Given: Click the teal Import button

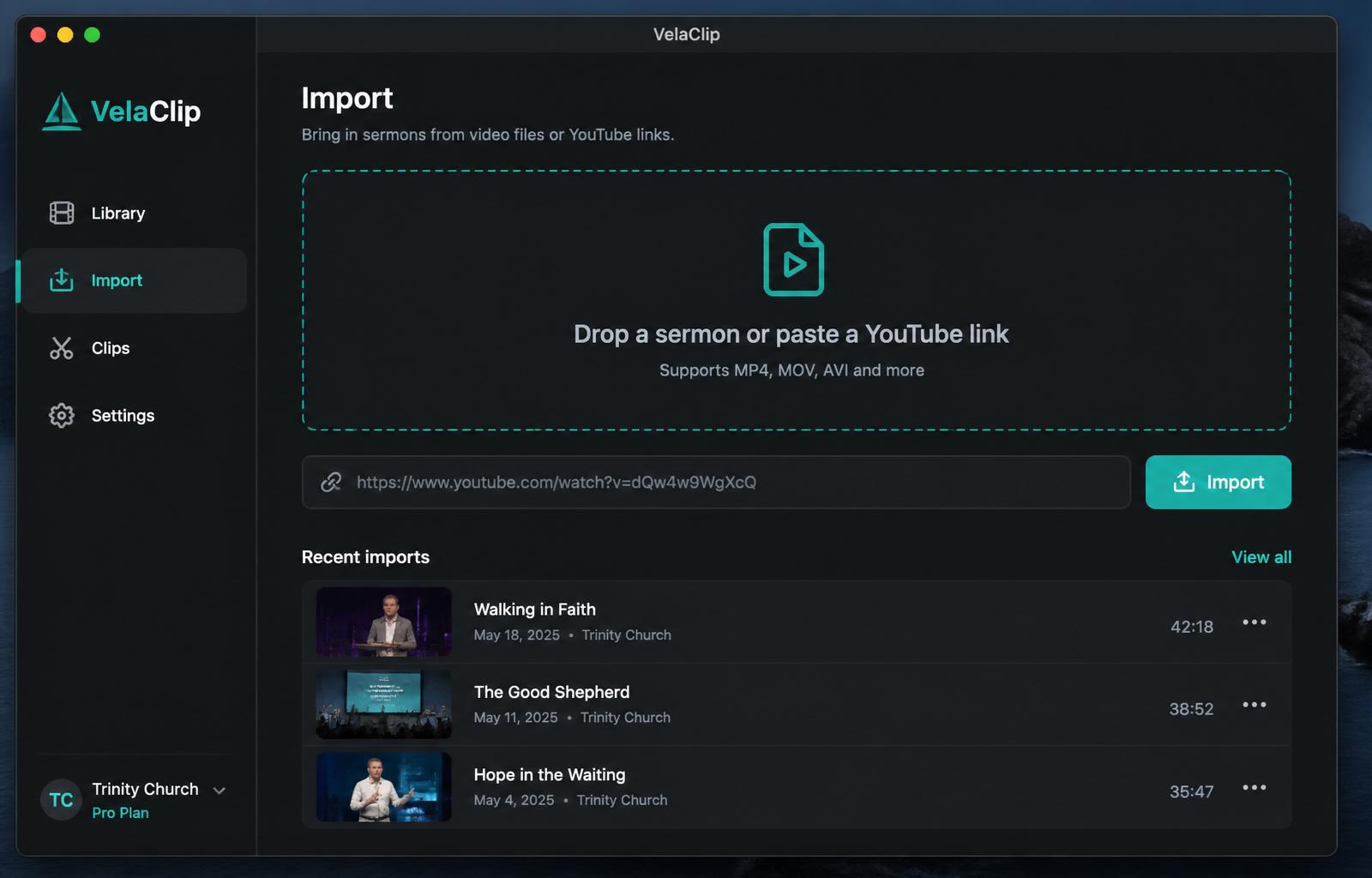Looking at the screenshot, I should pos(1219,482).
